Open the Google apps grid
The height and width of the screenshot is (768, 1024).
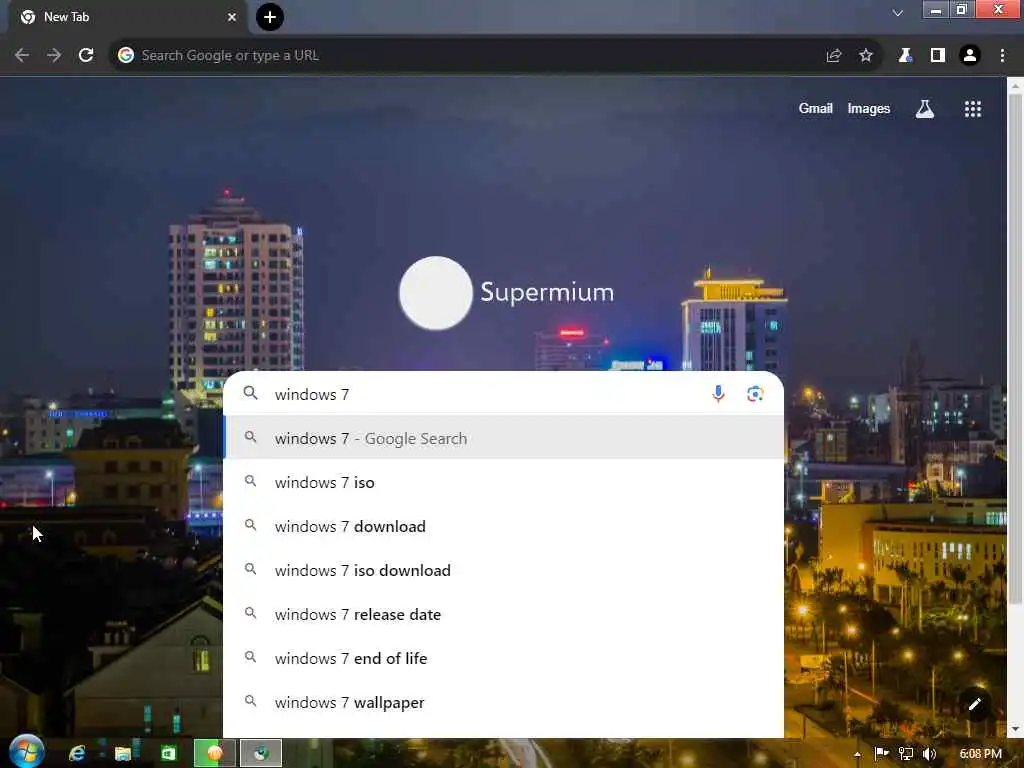click(973, 109)
